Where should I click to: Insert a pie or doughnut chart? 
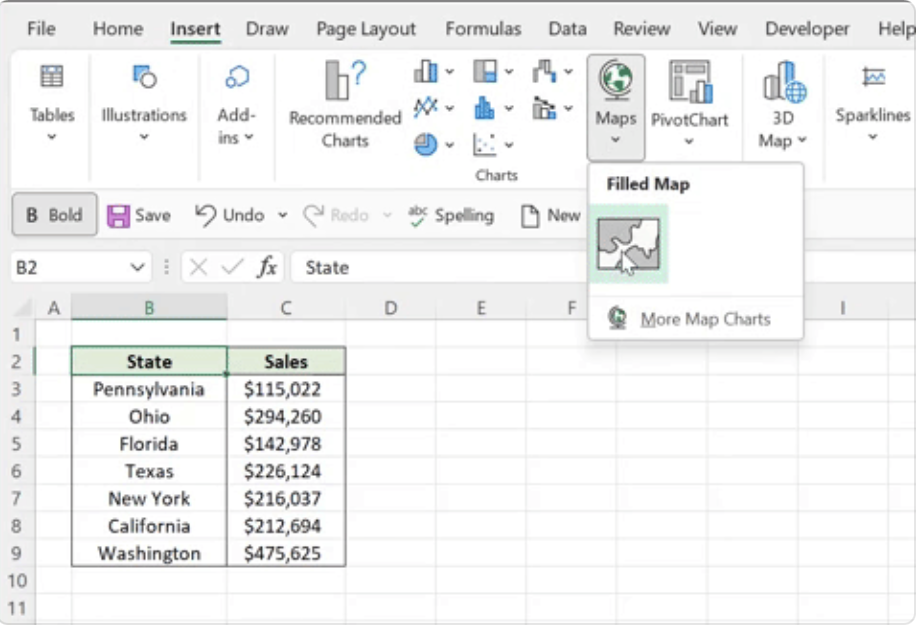(x=425, y=144)
